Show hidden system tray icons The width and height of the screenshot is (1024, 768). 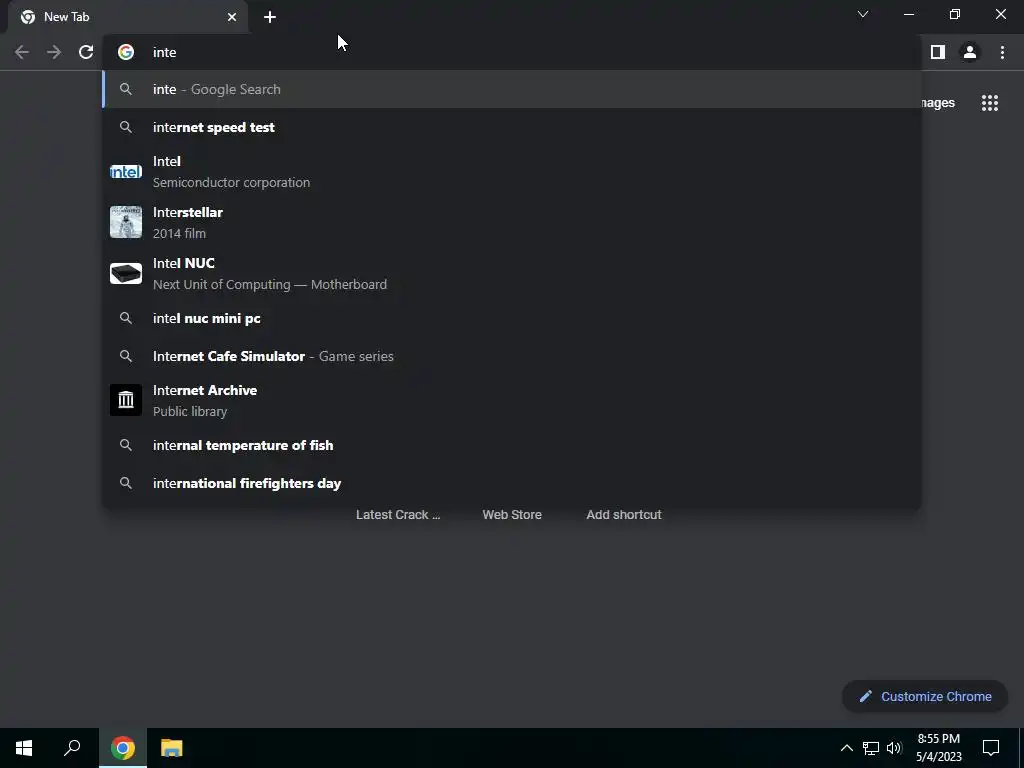846,748
